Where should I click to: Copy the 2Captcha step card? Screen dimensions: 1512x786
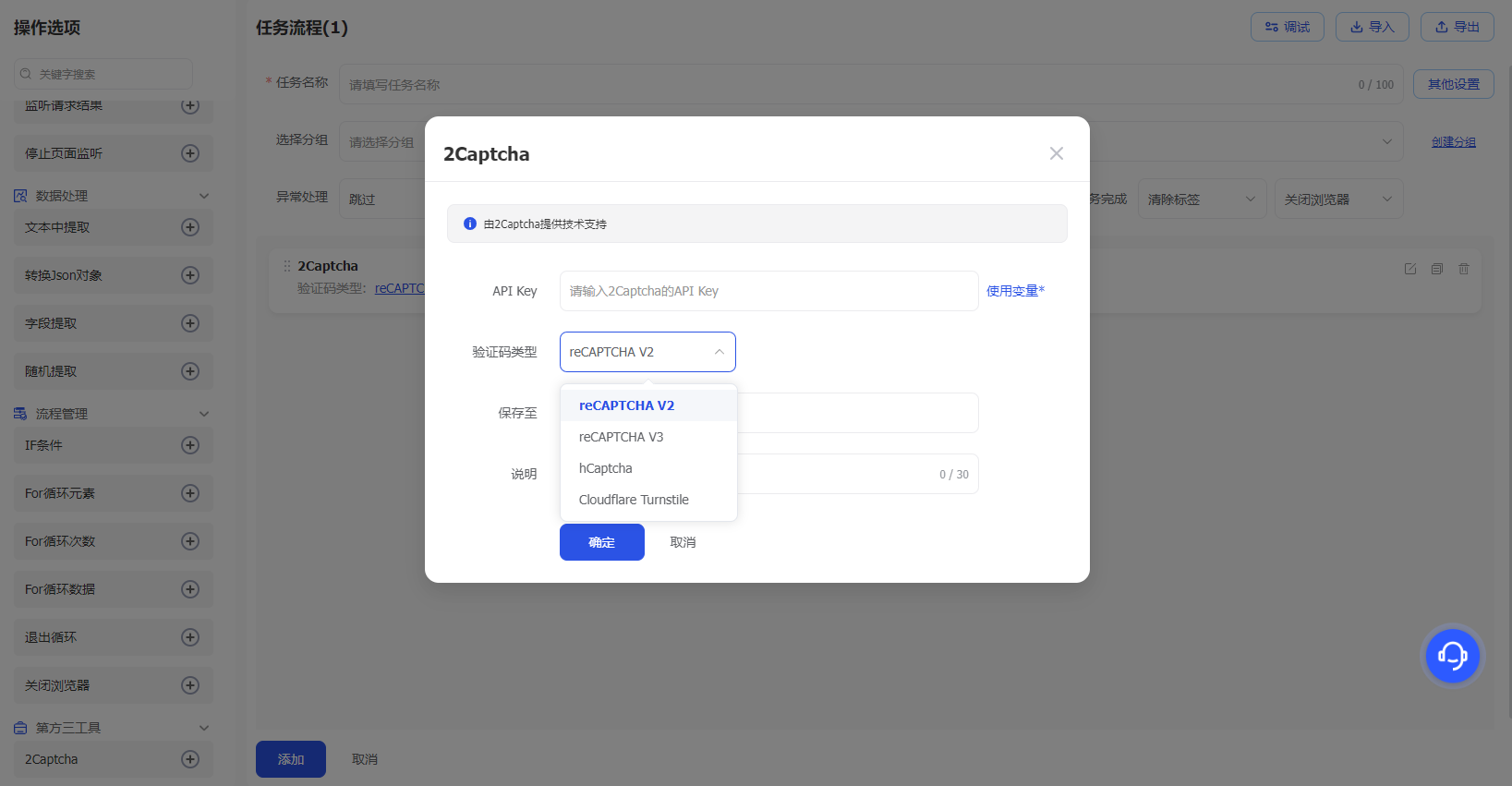point(1437,269)
